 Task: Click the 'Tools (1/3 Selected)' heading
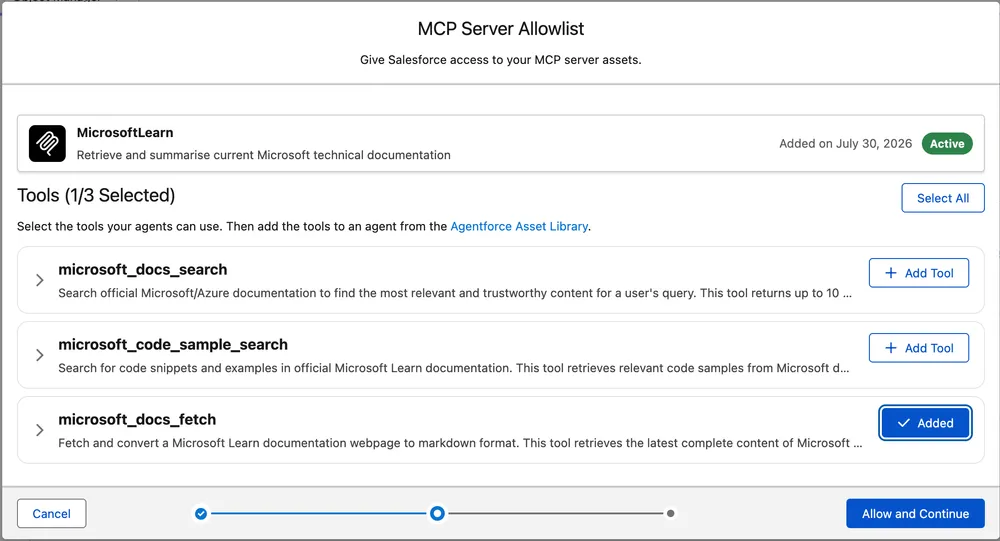pos(96,195)
